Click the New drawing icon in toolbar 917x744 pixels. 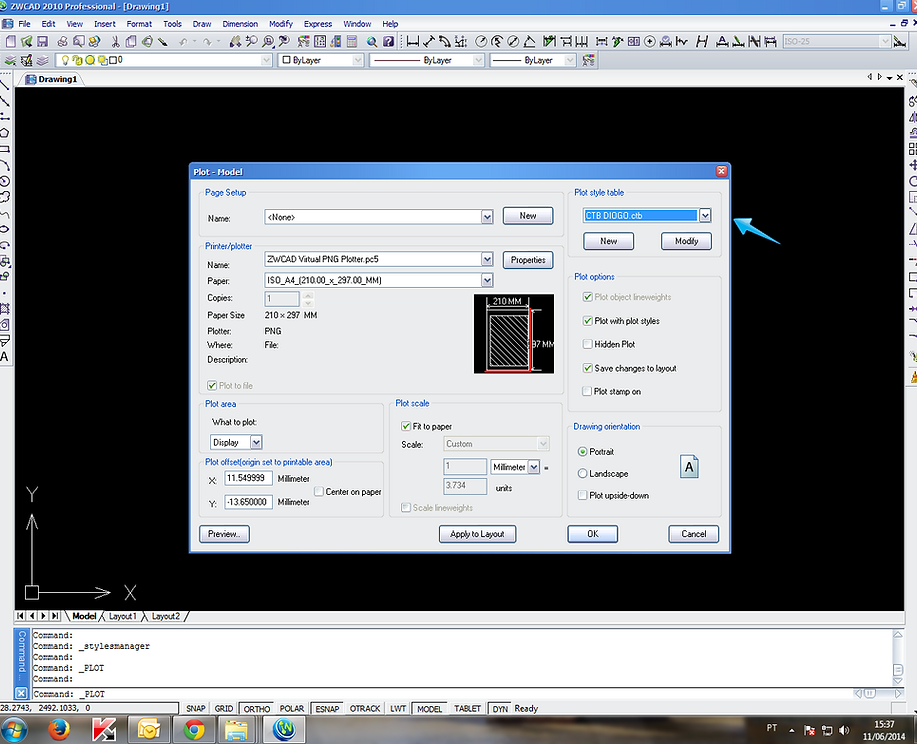[11, 42]
